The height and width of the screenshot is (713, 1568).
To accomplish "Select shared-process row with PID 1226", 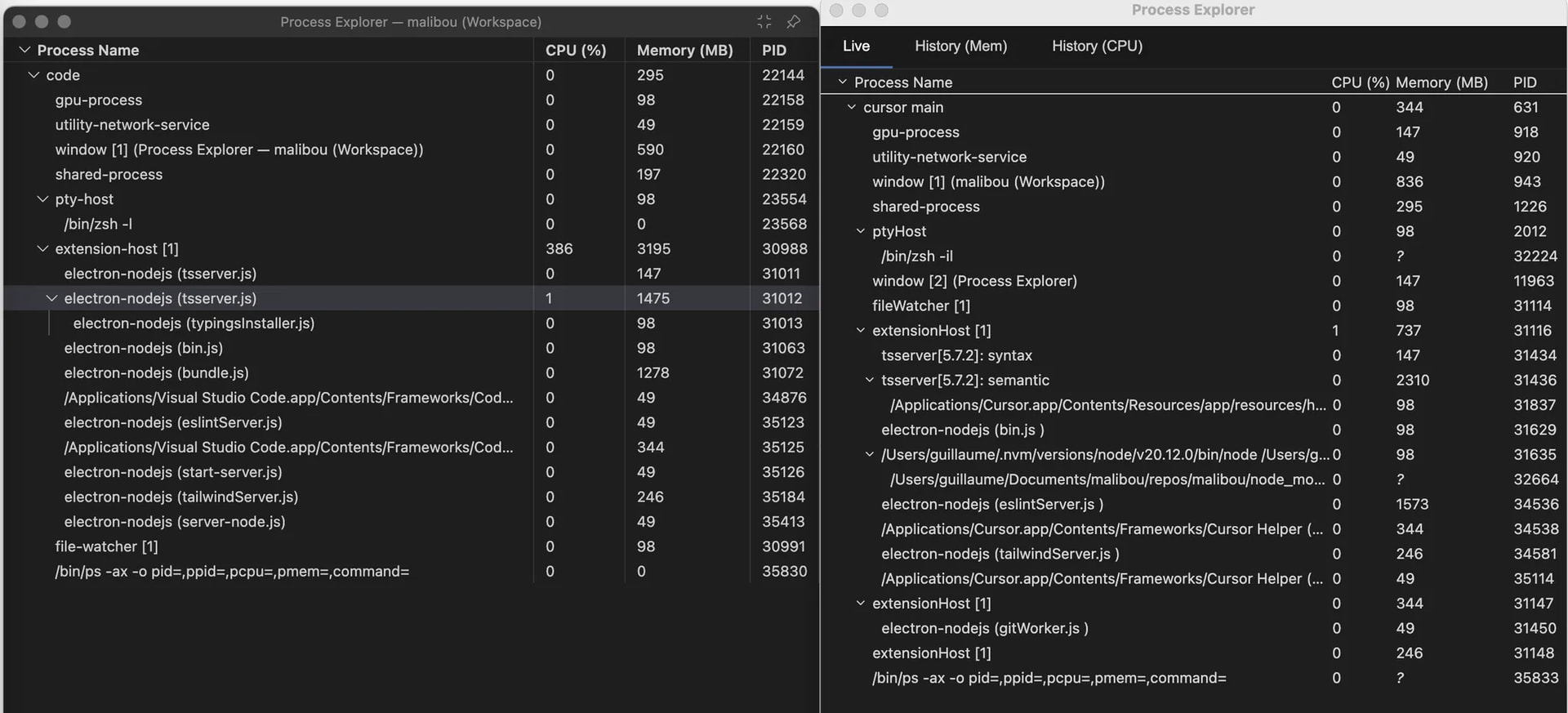I will coord(1194,207).
